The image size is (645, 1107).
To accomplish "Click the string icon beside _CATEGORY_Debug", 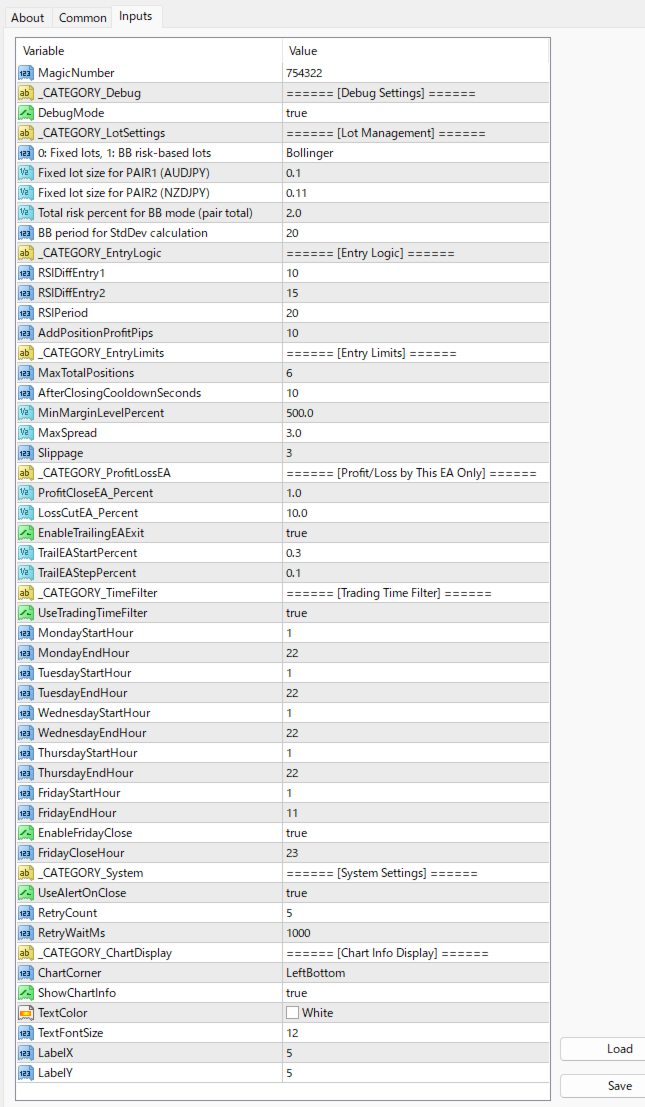I will tap(26, 93).
